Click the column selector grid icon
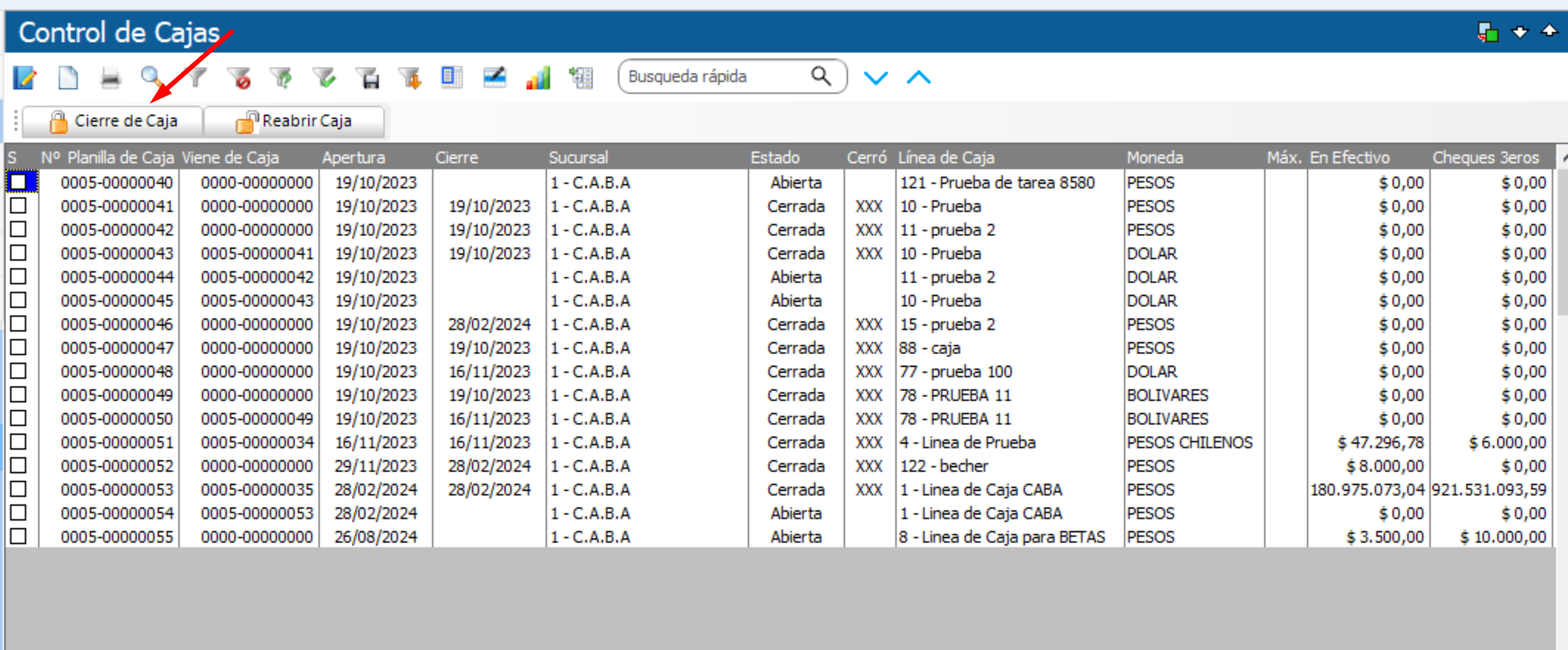The width and height of the screenshot is (1568, 650). [x=451, y=78]
